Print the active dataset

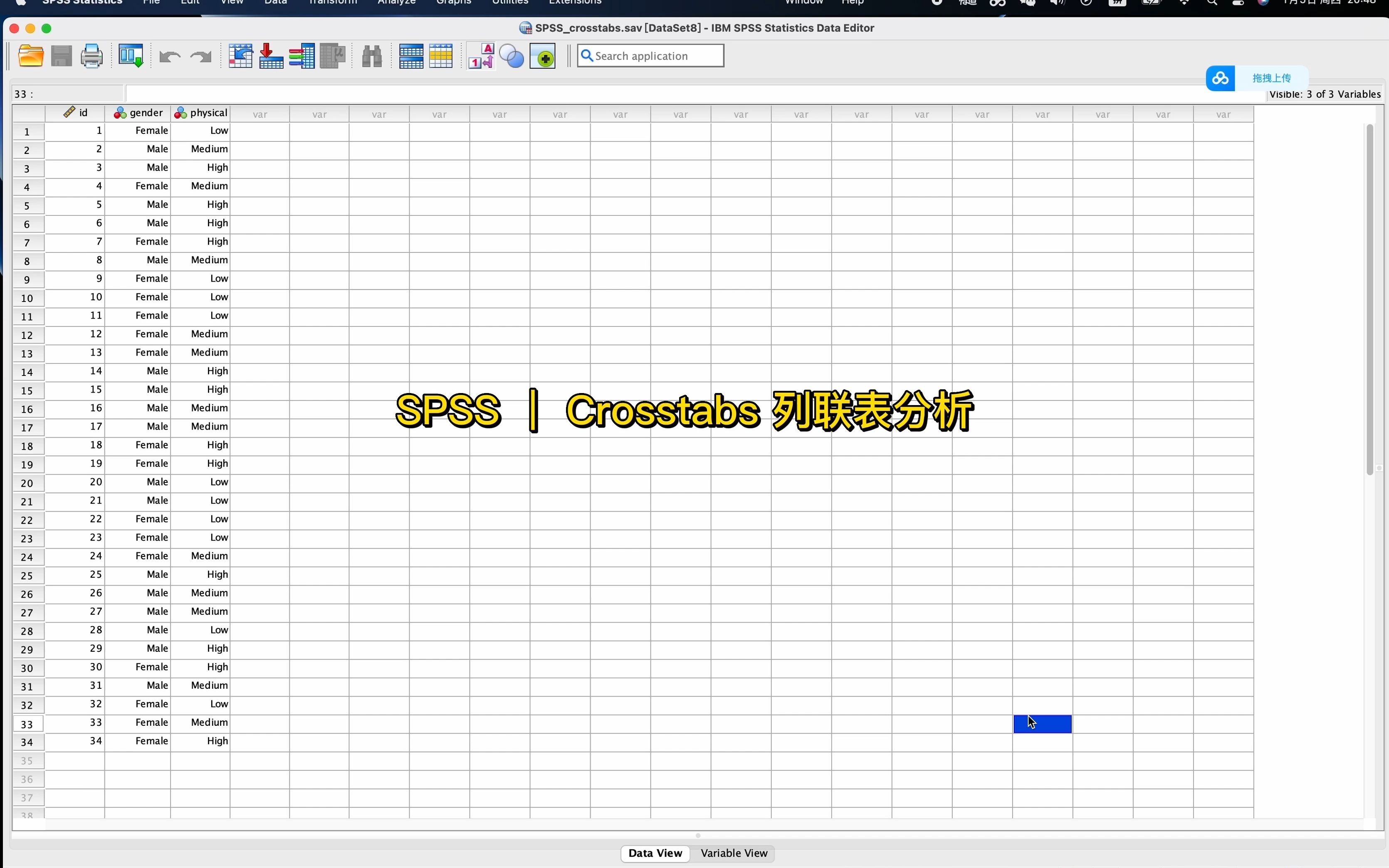coord(92,56)
